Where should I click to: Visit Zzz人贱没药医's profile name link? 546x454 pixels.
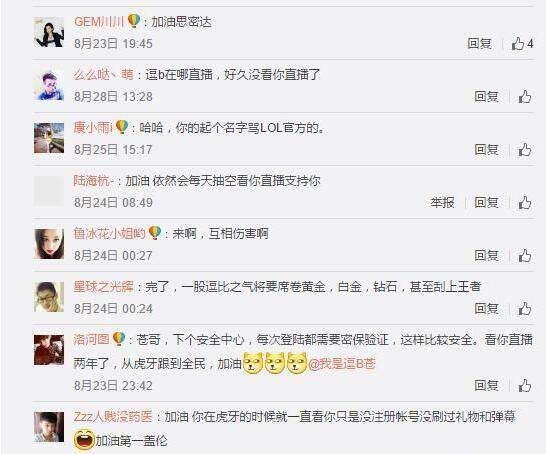(x=113, y=416)
